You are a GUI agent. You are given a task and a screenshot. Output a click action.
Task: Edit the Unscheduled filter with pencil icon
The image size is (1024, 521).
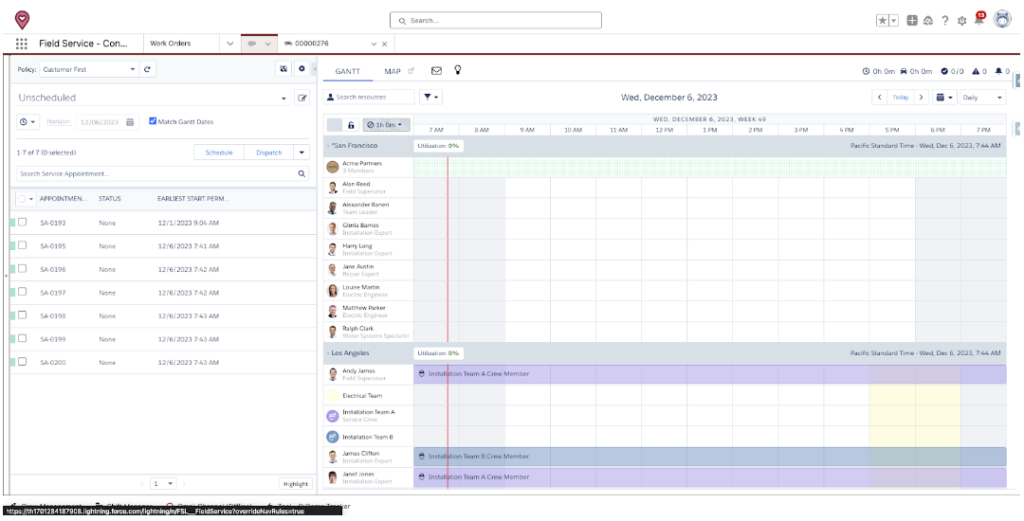[302, 98]
